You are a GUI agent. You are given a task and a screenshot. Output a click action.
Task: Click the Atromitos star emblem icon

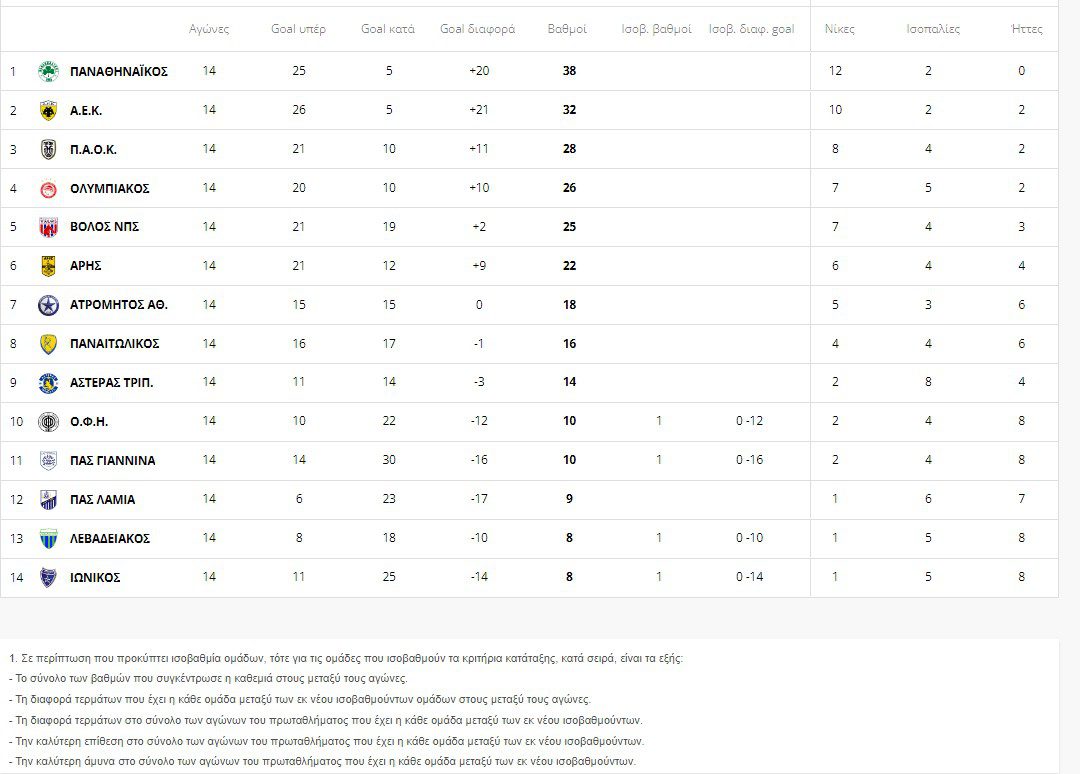[48, 305]
